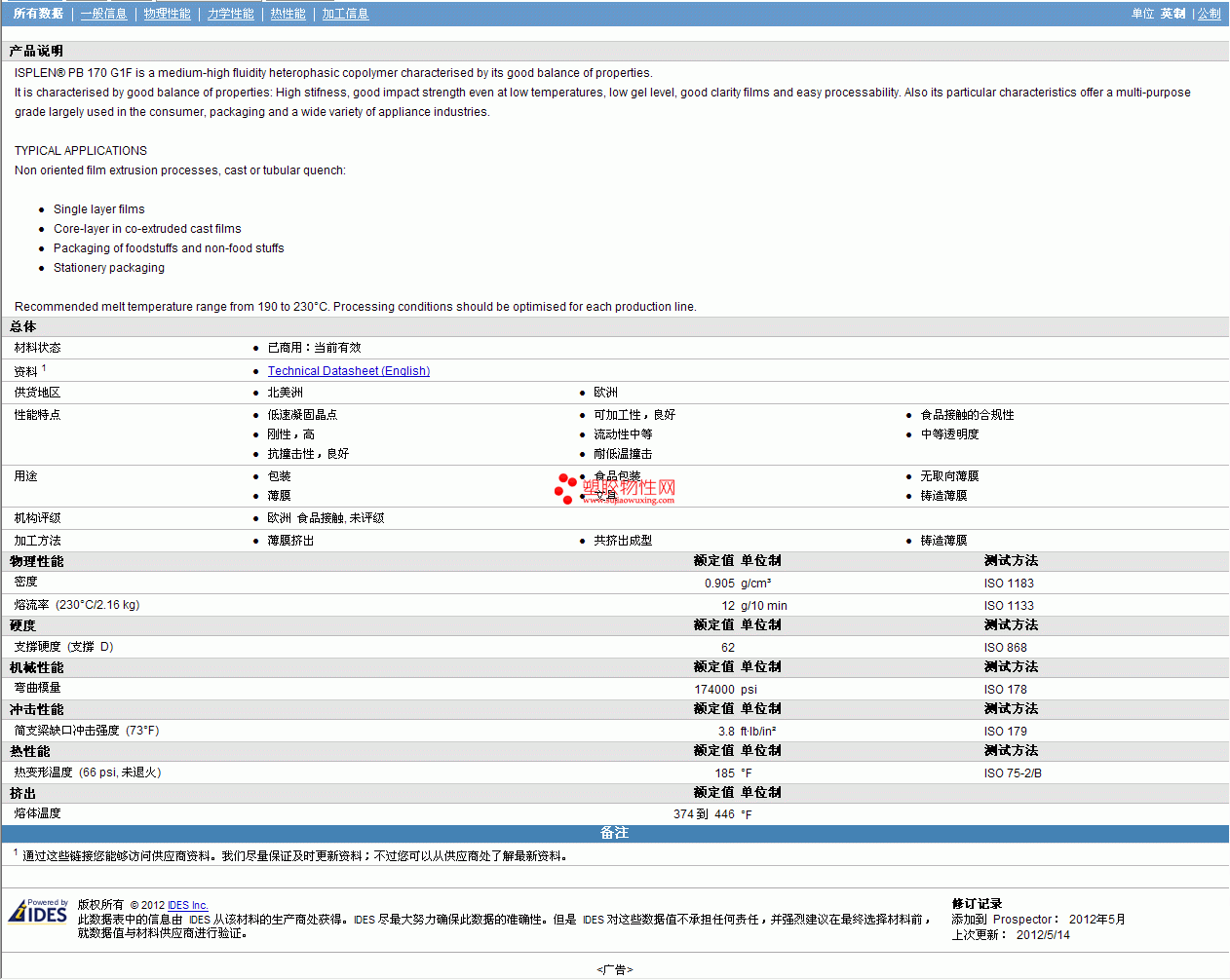Click the 产品说明 section header
Image resolution: width=1230 pixels, height=980 pixels.
click(36, 51)
